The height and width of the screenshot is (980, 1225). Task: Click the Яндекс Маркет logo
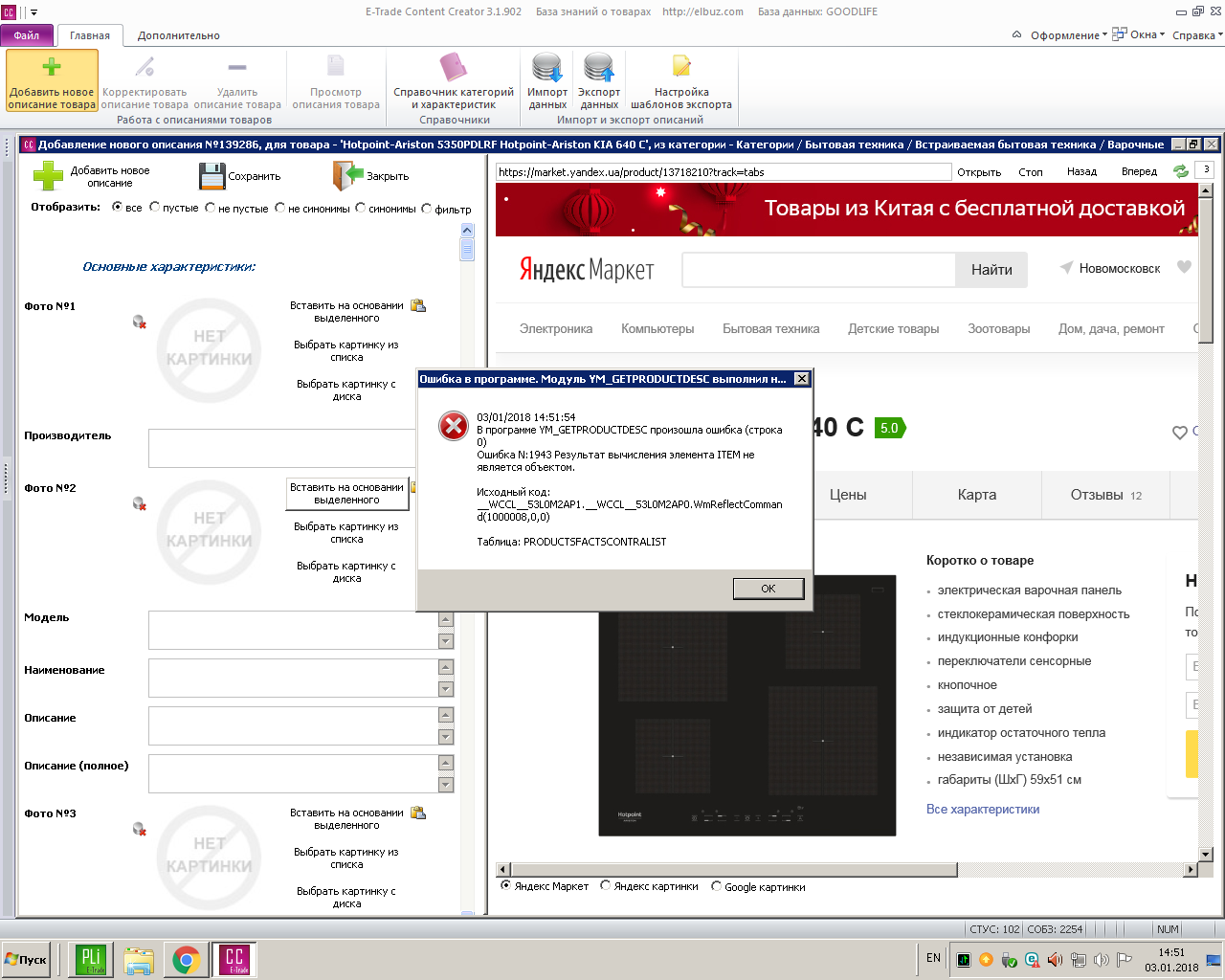coord(586,270)
